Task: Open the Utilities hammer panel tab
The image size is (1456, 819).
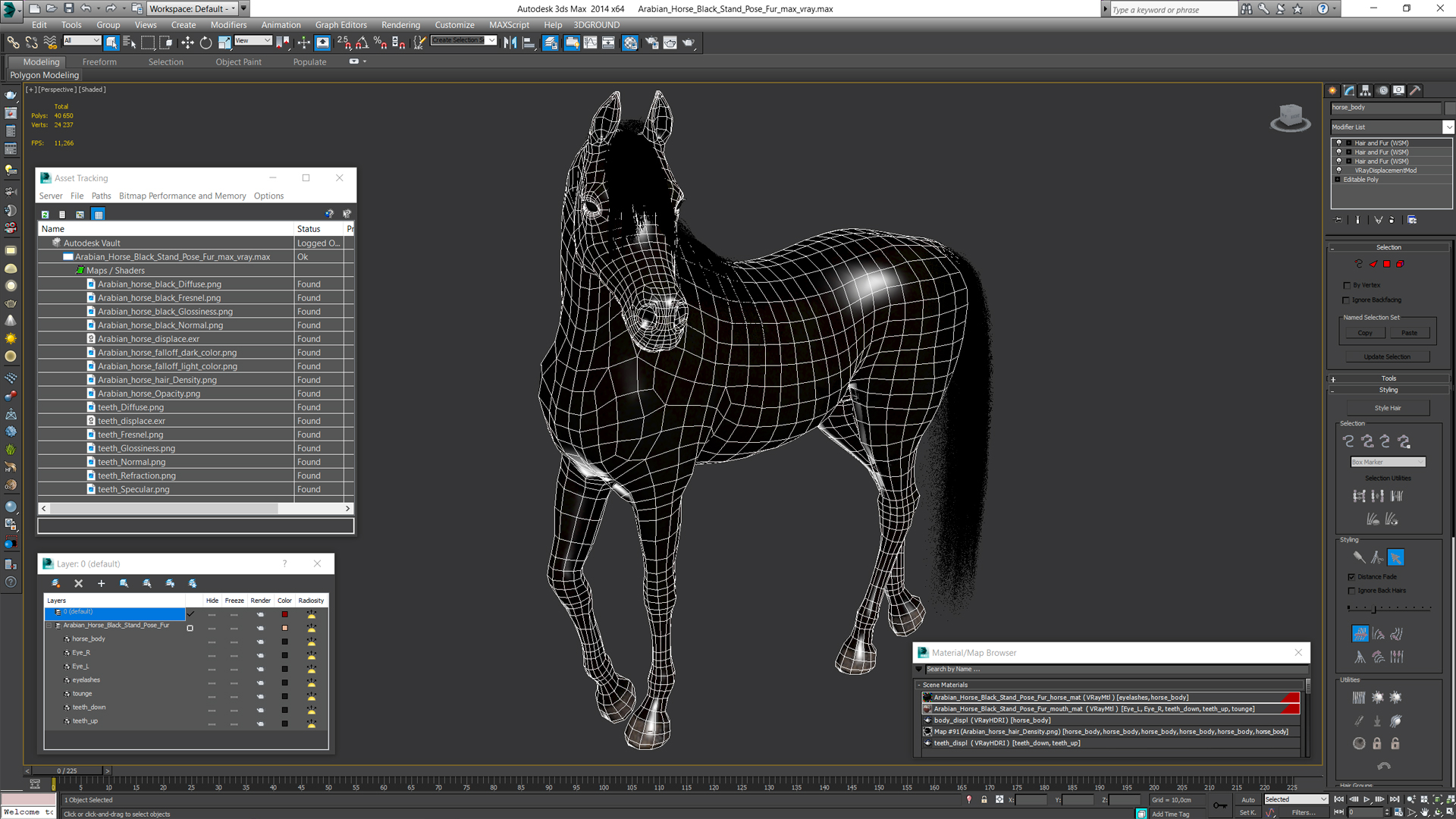Action: [1415, 90]
